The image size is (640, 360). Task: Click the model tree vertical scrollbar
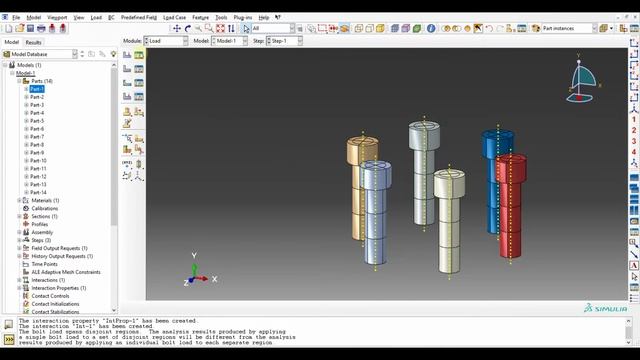tap(114, 147)
